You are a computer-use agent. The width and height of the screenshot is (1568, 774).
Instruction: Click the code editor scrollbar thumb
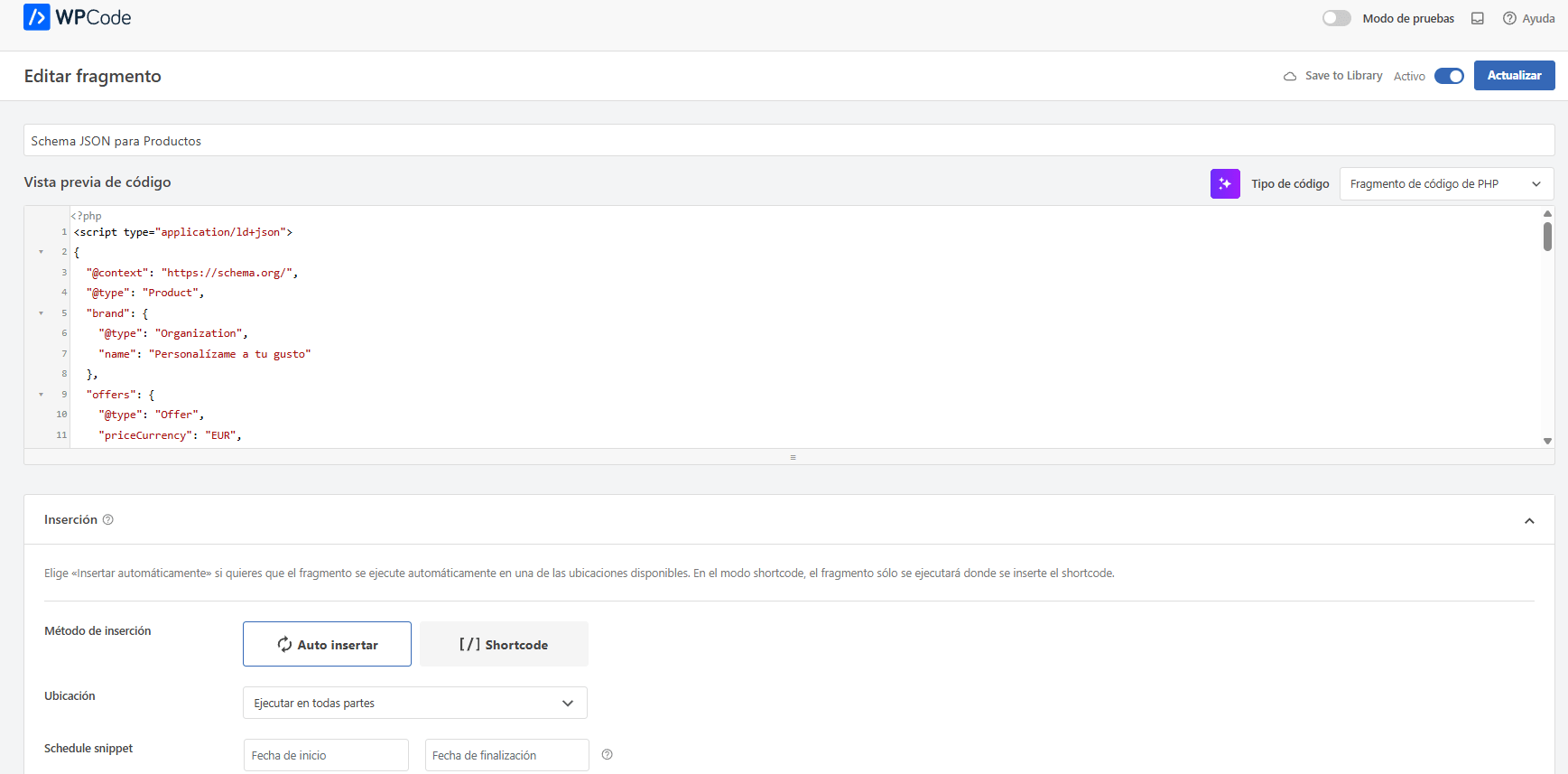tap(1547, 237)
